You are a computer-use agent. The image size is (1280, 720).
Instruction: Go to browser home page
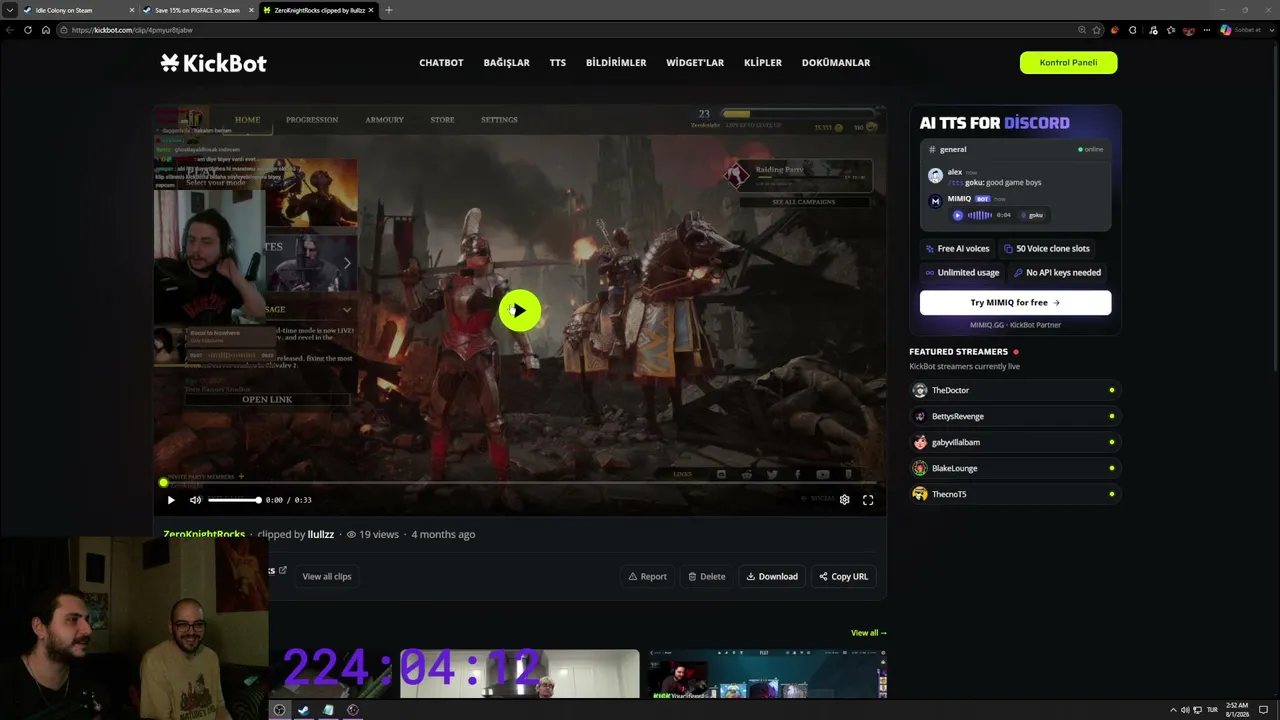(x=45, y=30)
